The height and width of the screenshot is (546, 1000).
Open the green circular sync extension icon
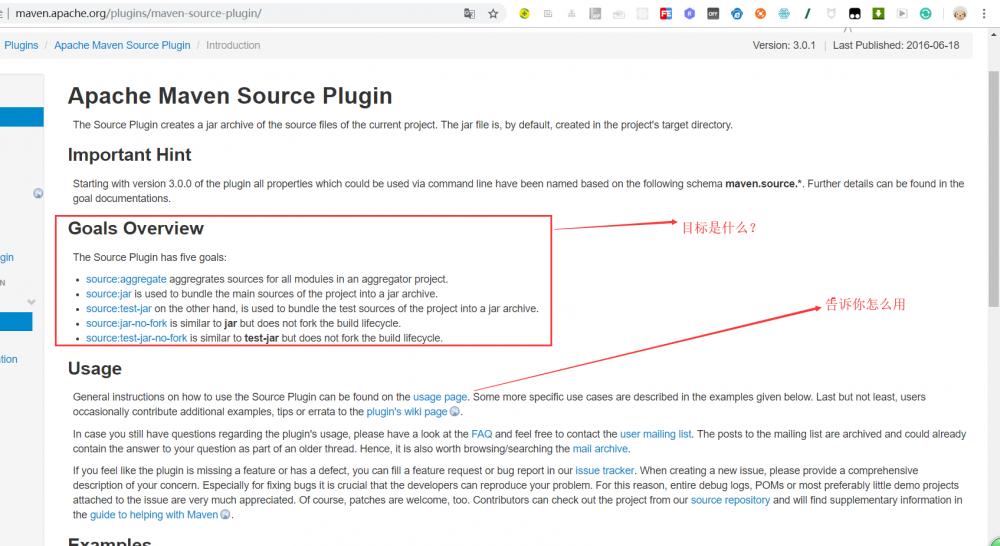pyautogui.click(x=925, y=13)
